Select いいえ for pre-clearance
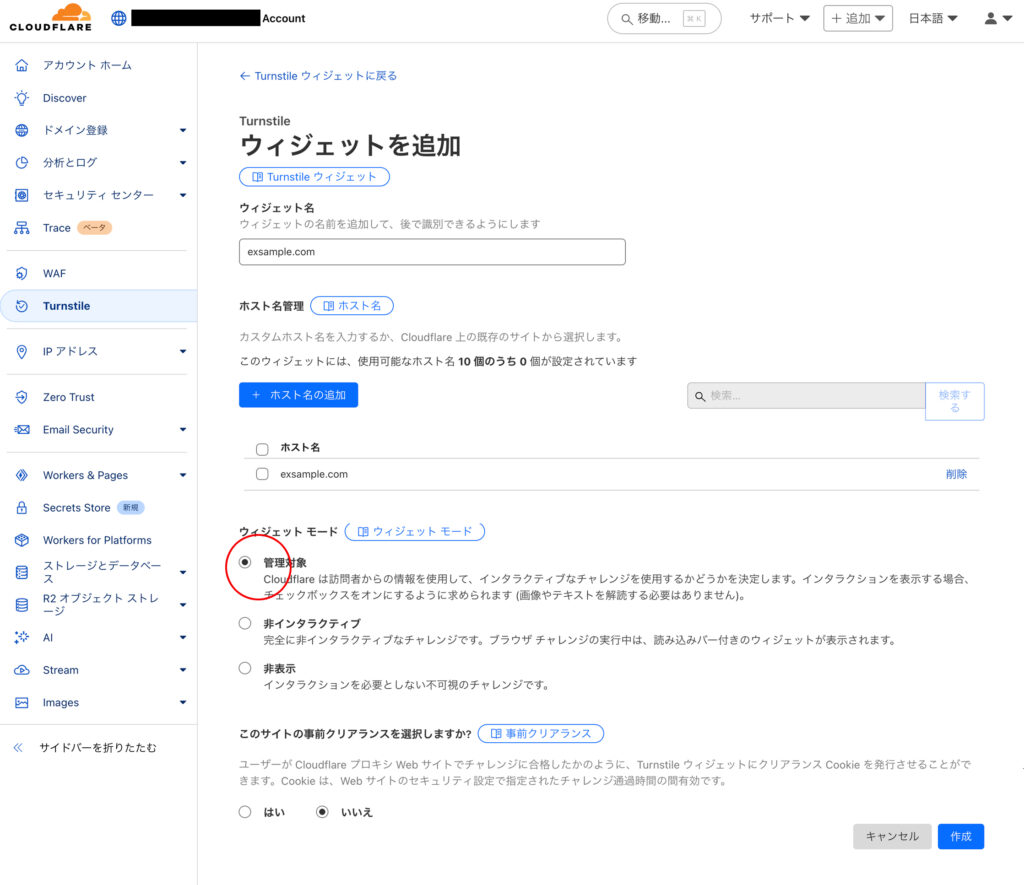The height and width of the screenshot is (885, 1024). click(x=322, y=812)
